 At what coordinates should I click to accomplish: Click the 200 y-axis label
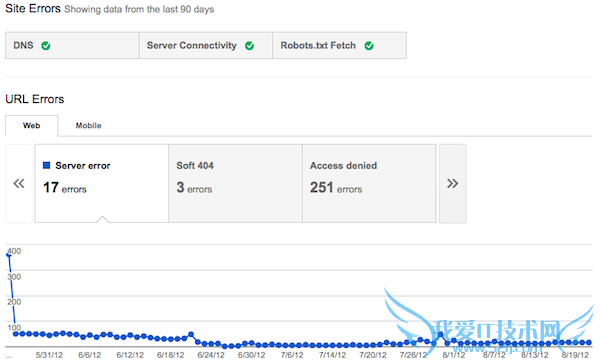14,302
